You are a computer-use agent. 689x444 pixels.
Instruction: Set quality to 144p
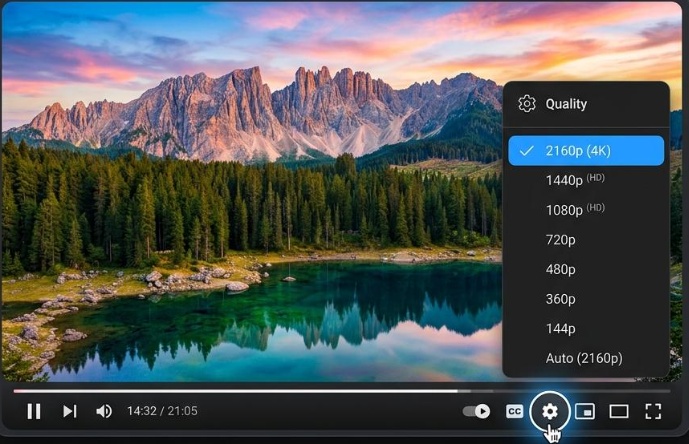[586, 328]
